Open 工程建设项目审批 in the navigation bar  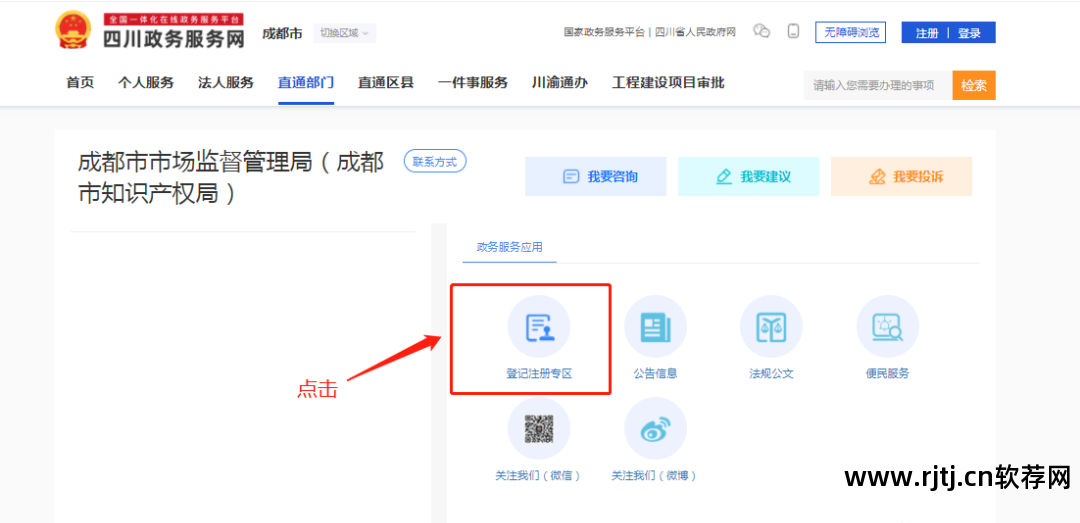click(668, 83)
